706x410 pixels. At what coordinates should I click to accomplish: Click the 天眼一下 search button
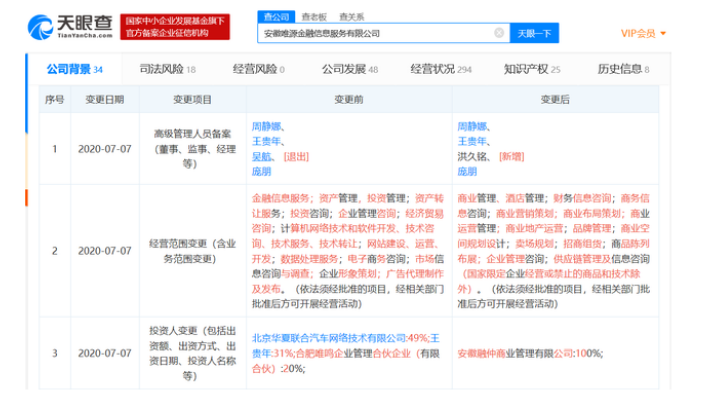[534, 33]
